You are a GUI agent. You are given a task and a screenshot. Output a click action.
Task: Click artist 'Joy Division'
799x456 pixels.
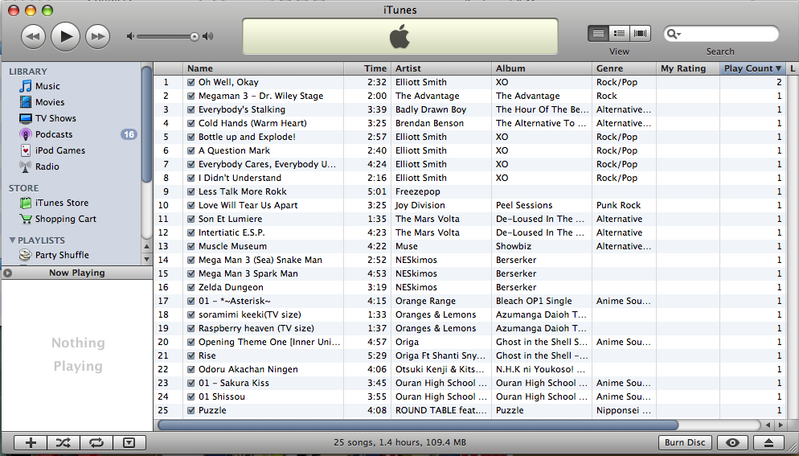click(x=420, y=205)
